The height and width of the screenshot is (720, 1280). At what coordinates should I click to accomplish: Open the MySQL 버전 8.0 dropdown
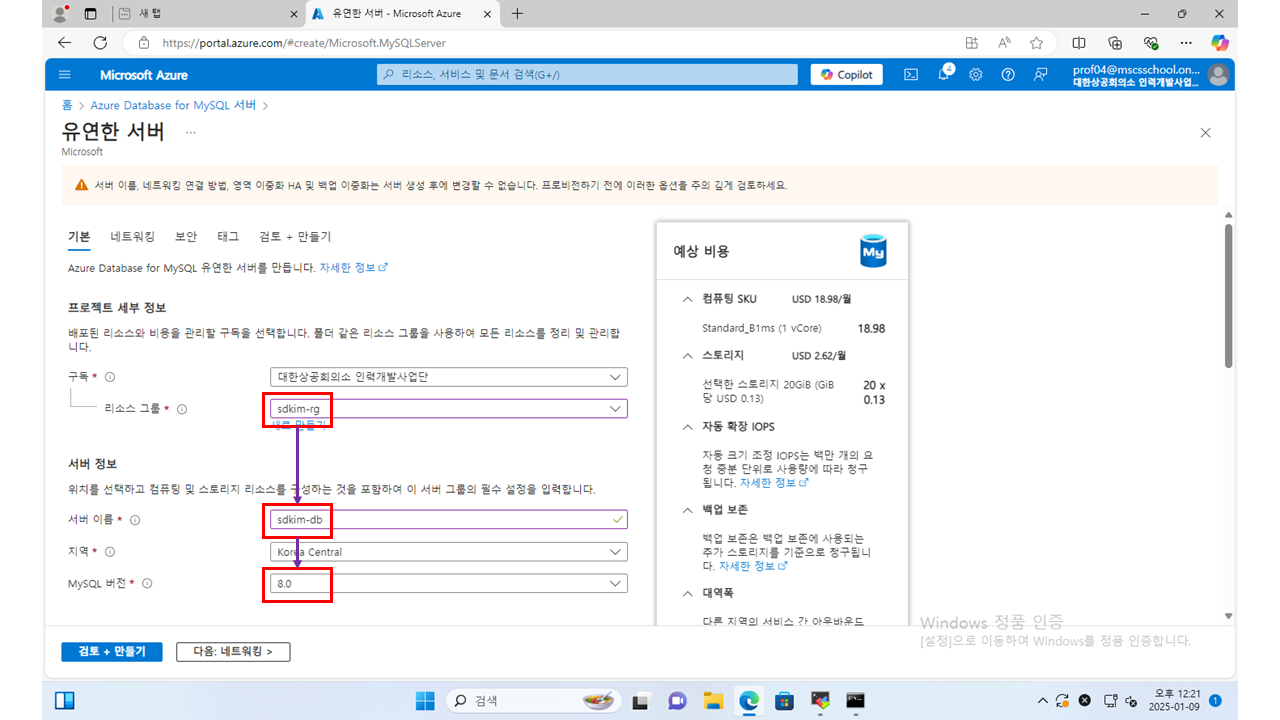point(449,583)
